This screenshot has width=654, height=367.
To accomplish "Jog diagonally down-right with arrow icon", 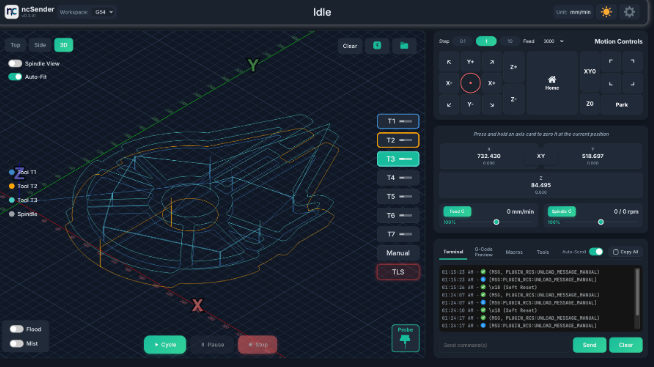I will 492,105.
